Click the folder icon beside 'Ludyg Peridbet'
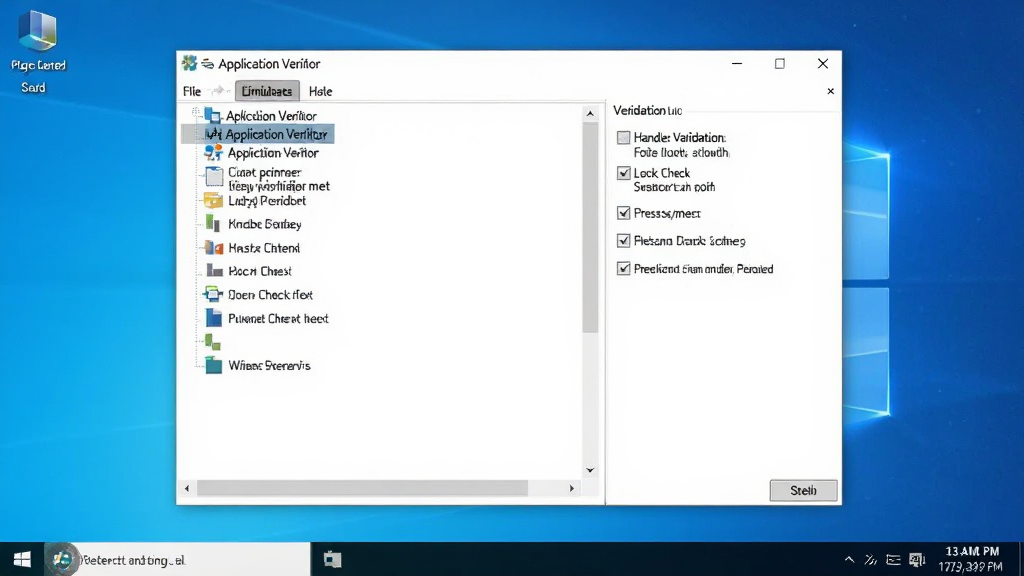 point(213,200)
